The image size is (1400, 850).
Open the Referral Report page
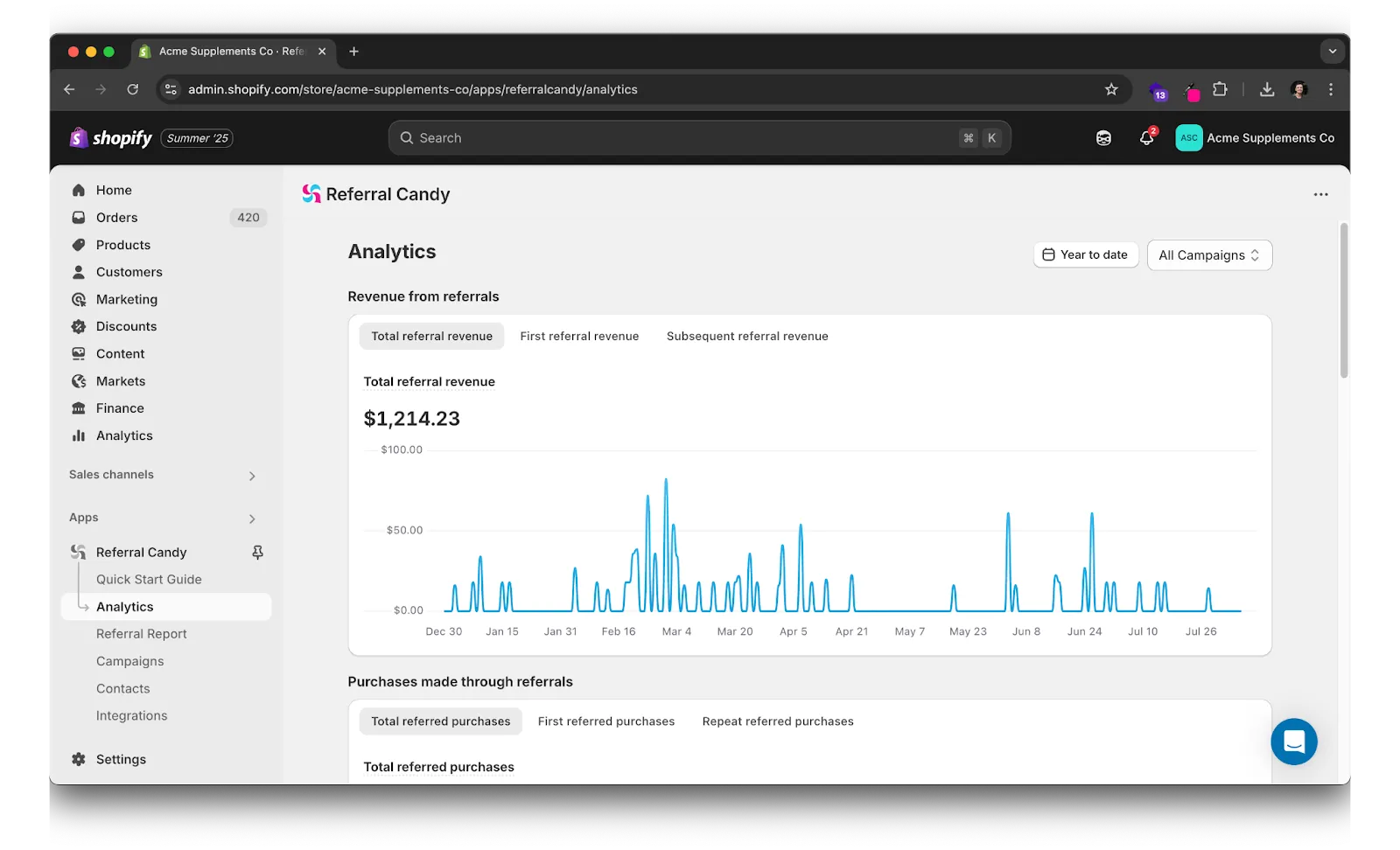pyautogui.click(x=141, y=633)
